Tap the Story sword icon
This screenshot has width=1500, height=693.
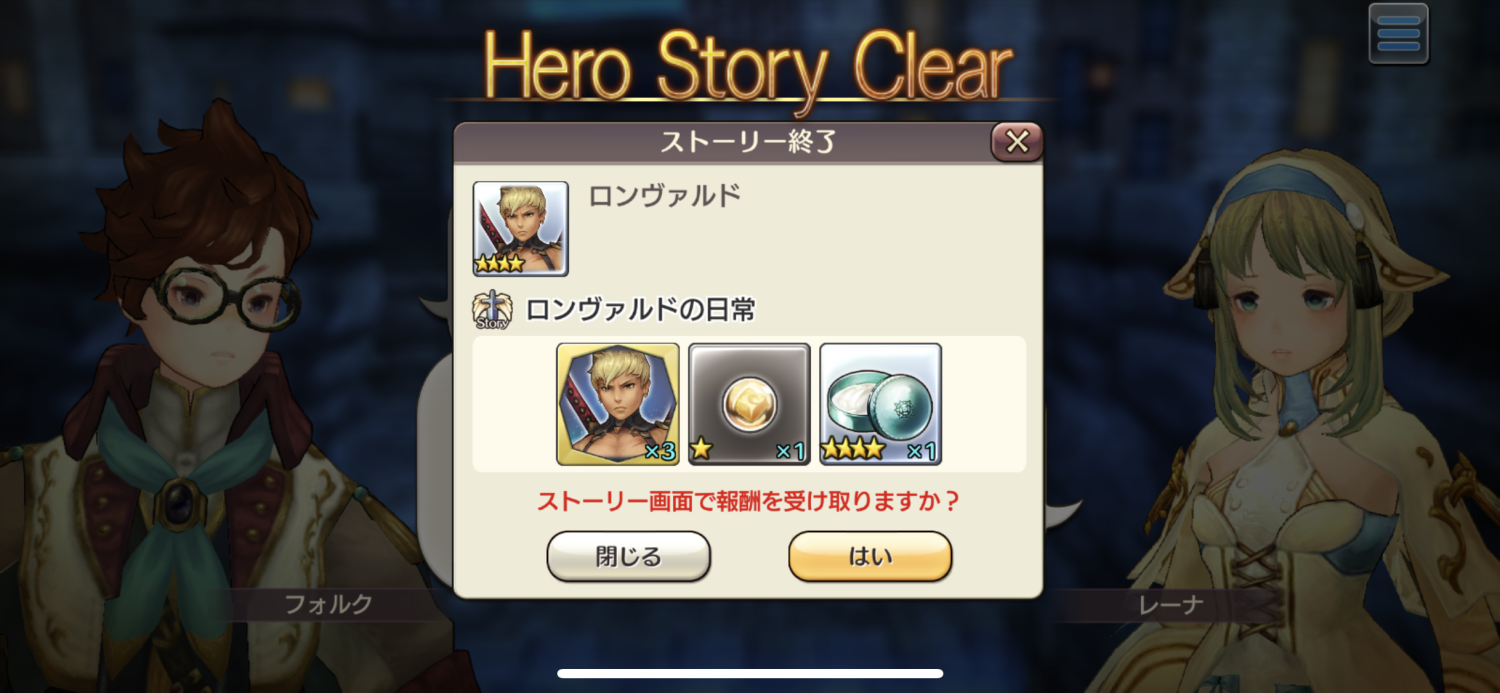click(492, 311)
